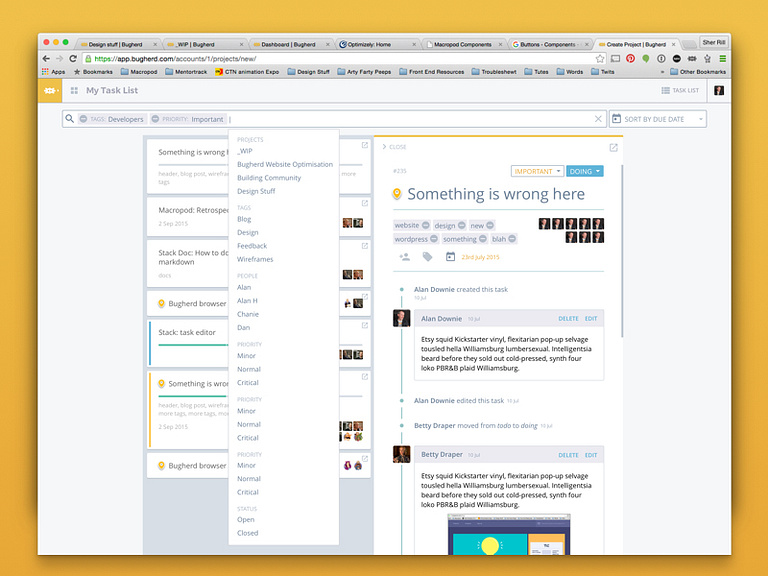768x576 pixels.
Task: Clear the search filter bar with X
Action: click(x=598, y=119)
